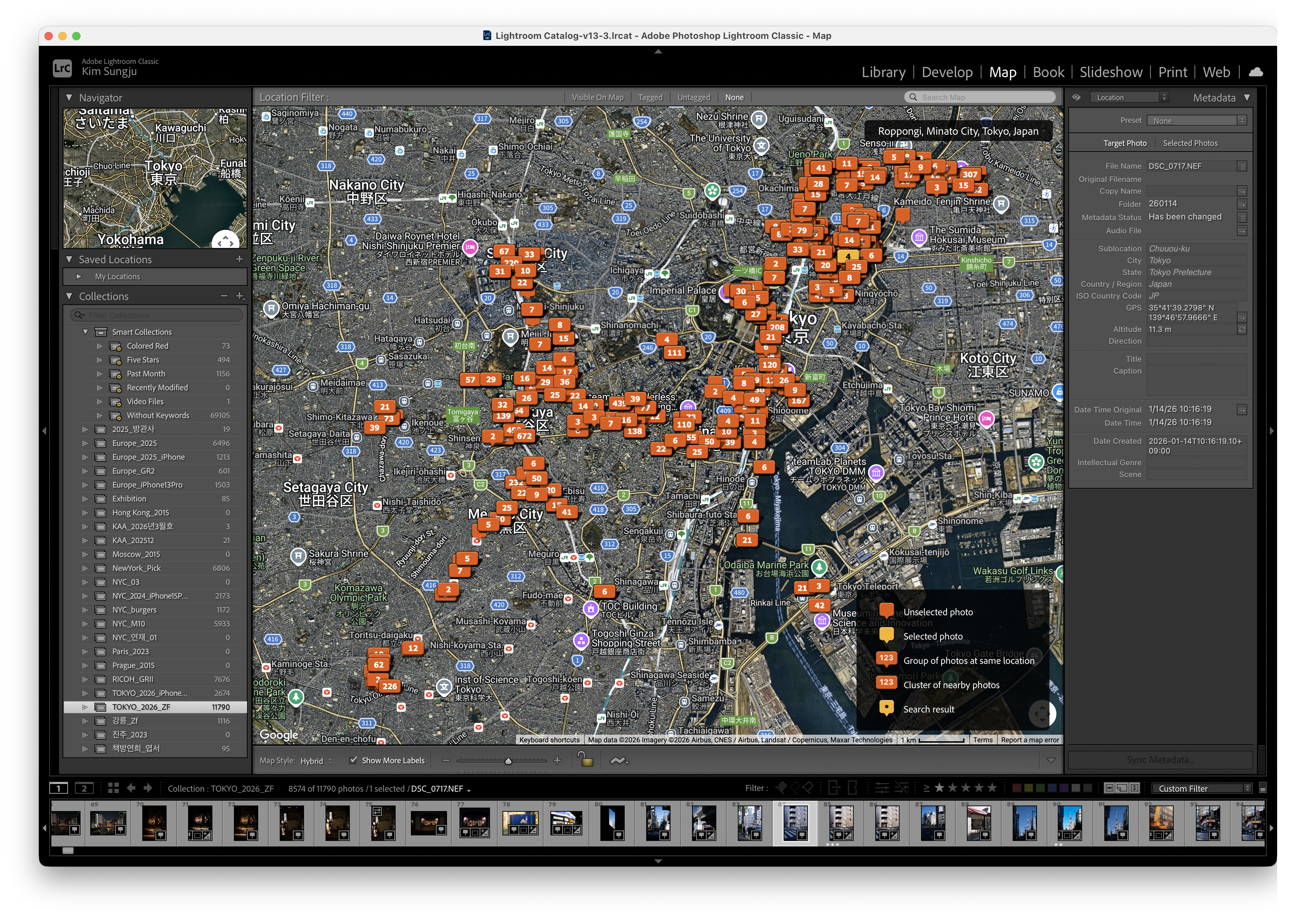Collapse the Saved Locations panel
Image resolution: width=1316 pixels, height=918 pixels.
(x=69, y=259)
